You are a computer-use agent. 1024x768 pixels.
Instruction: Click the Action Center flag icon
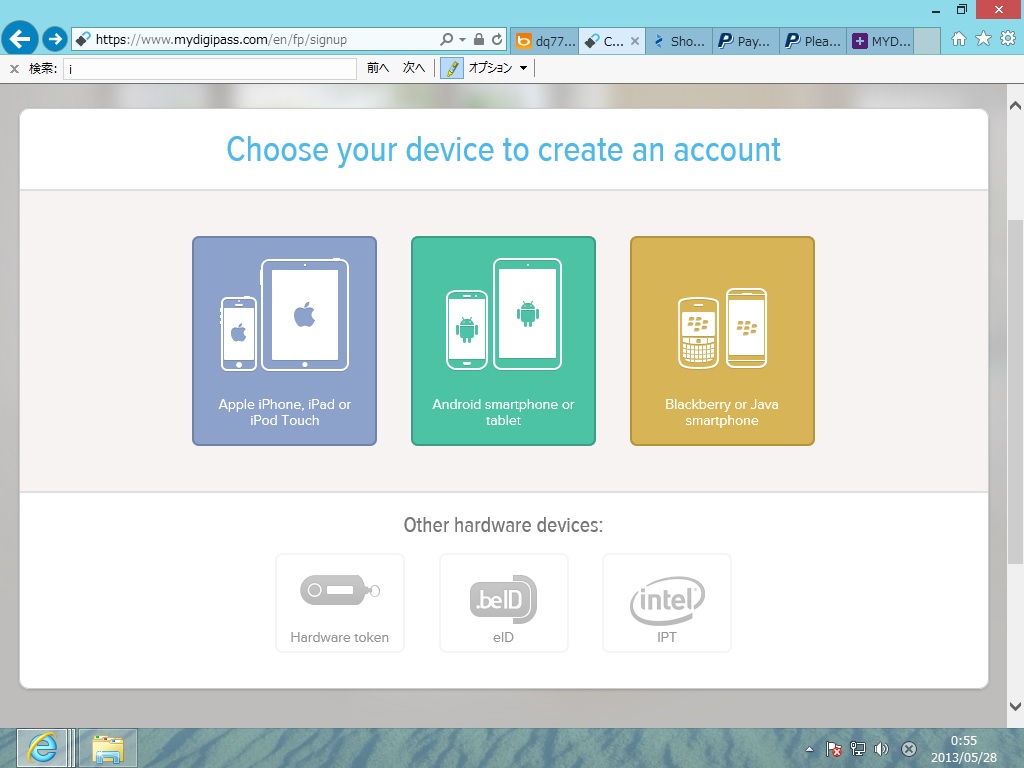833,749
